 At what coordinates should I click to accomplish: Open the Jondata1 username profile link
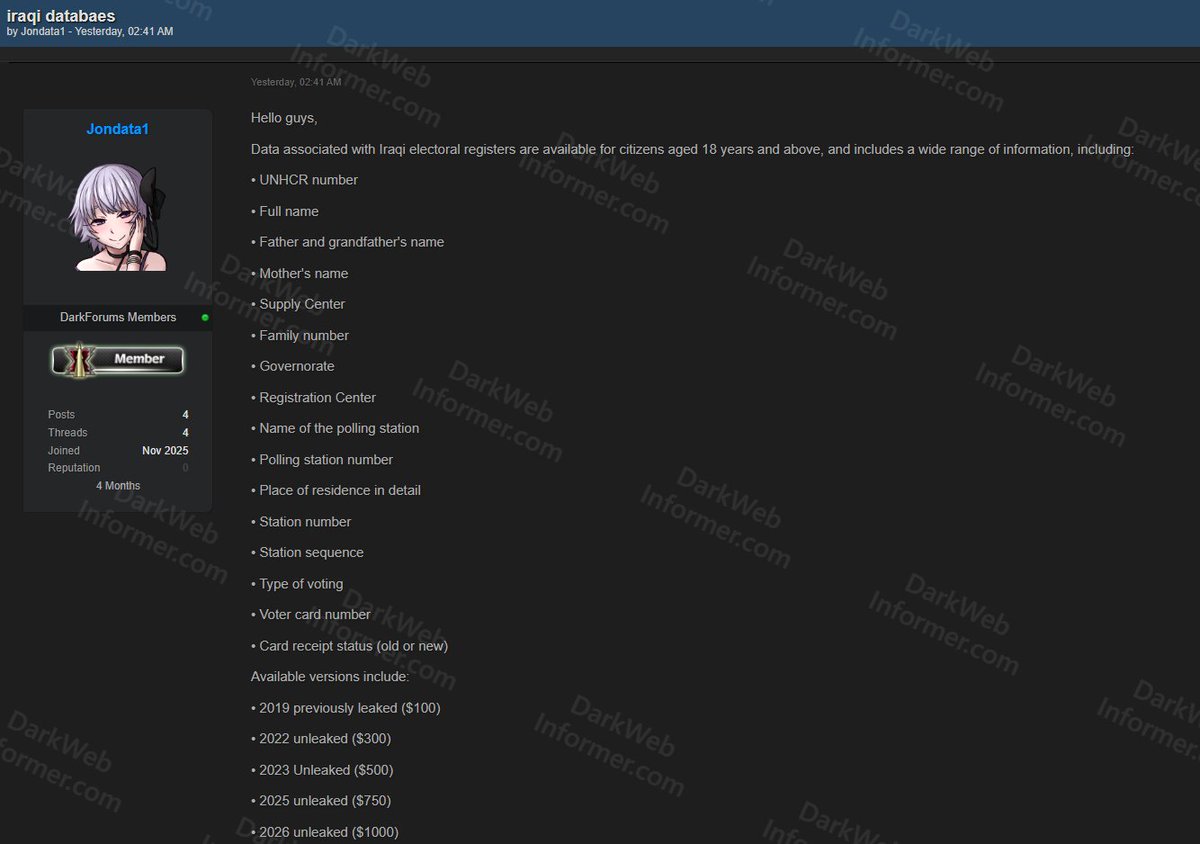pos(117,129)
